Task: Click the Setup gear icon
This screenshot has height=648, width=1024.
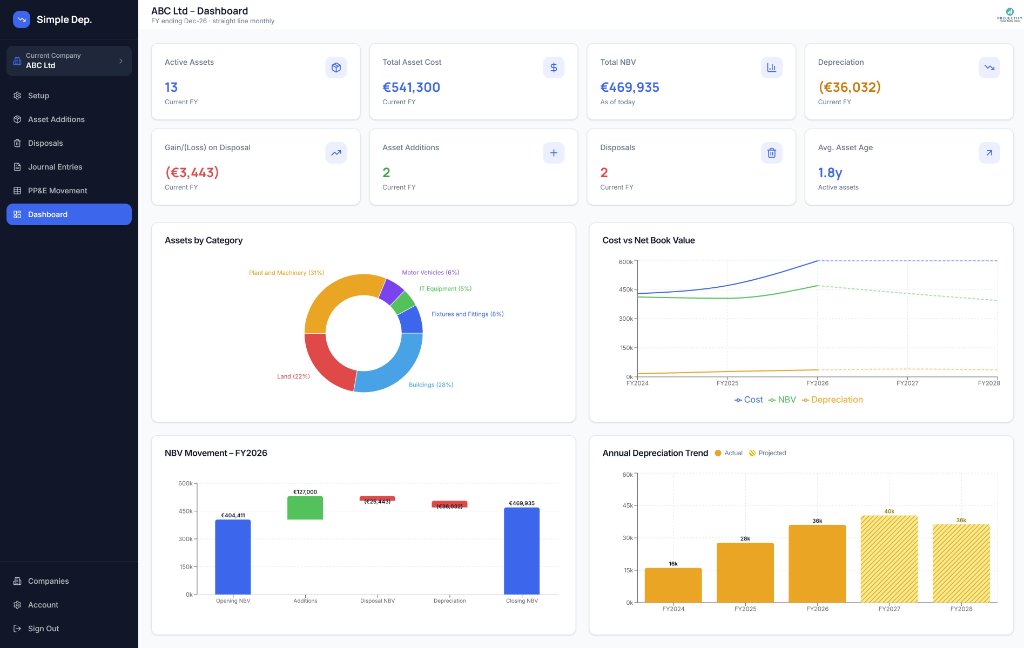Action: click(18, 95)
